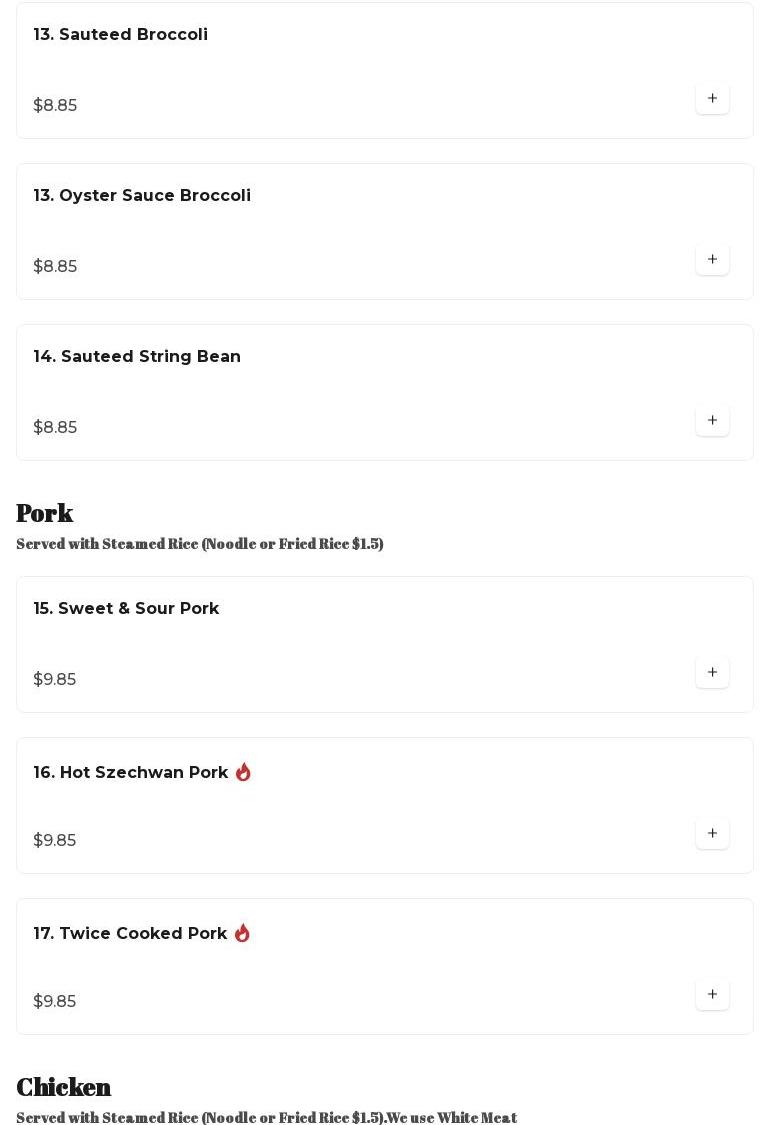Add 13. Sauteed Broccoli with plus icon
770x1125 pixels.
pyautogui.click(x=712, y=98)
